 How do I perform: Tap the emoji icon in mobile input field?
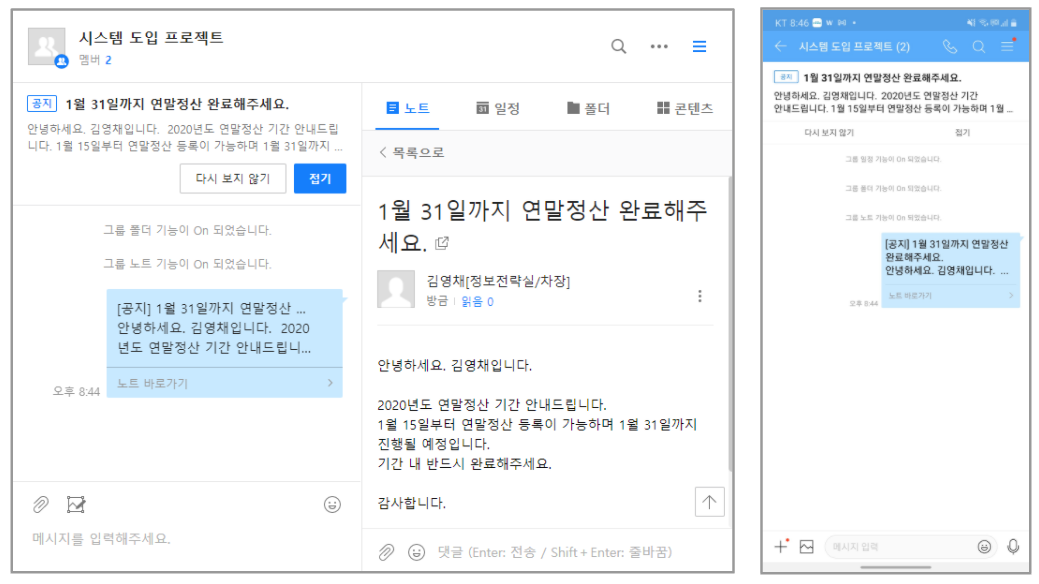(984, 547)
